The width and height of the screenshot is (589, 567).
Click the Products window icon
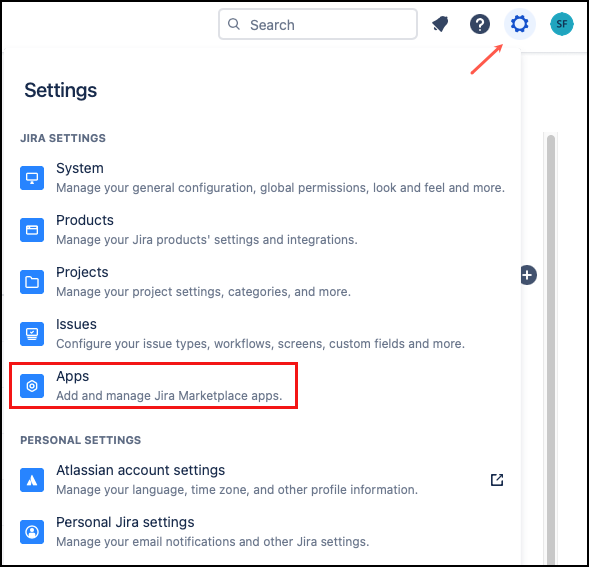[32, 230]
